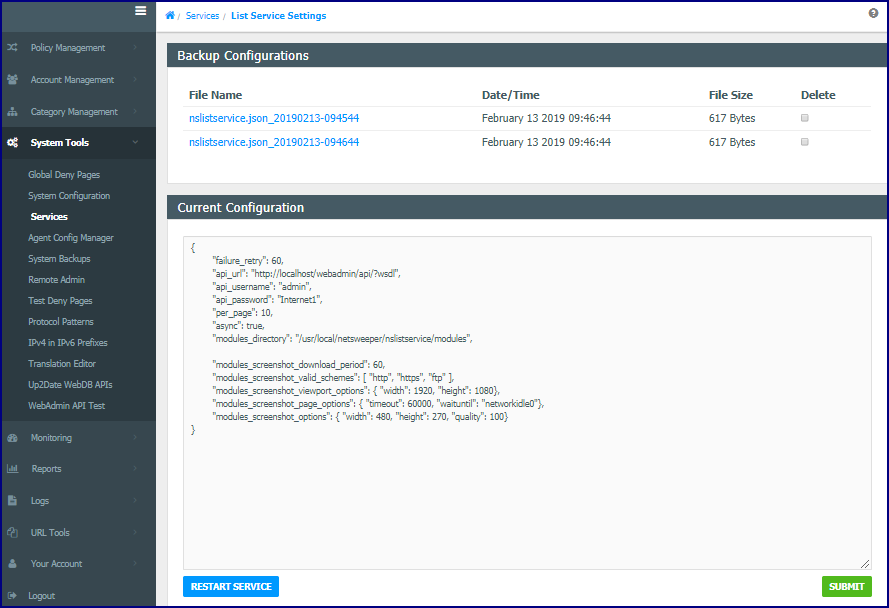Click the Policy Management shuffle icon
Image resolution: width=889 pixels, height=608 pixels.
pyautogui.click(x=12, y=48)
